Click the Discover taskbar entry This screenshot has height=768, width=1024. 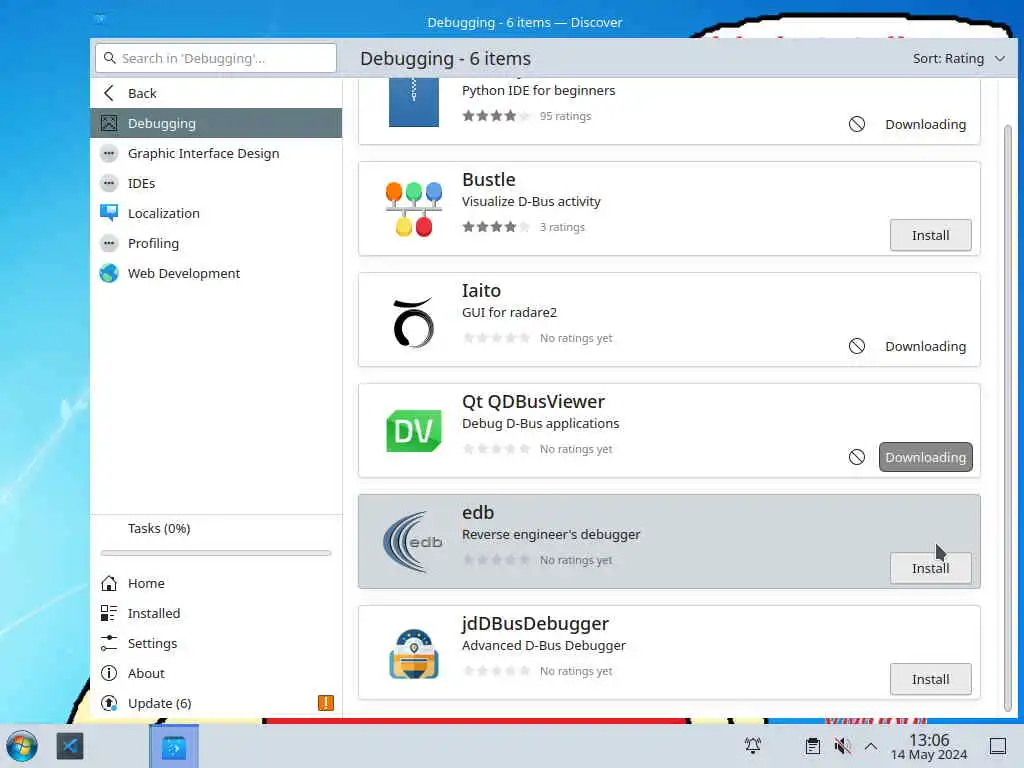(x=174, y=746)
